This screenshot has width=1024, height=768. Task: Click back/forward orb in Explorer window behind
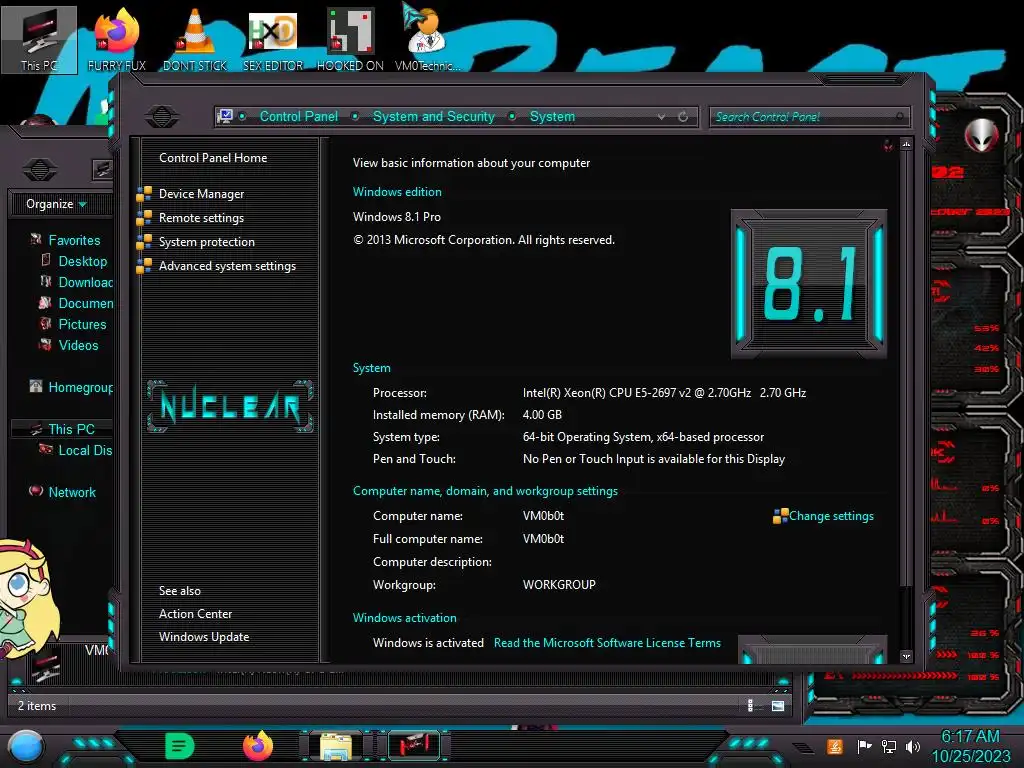click(x=40, y=170)
